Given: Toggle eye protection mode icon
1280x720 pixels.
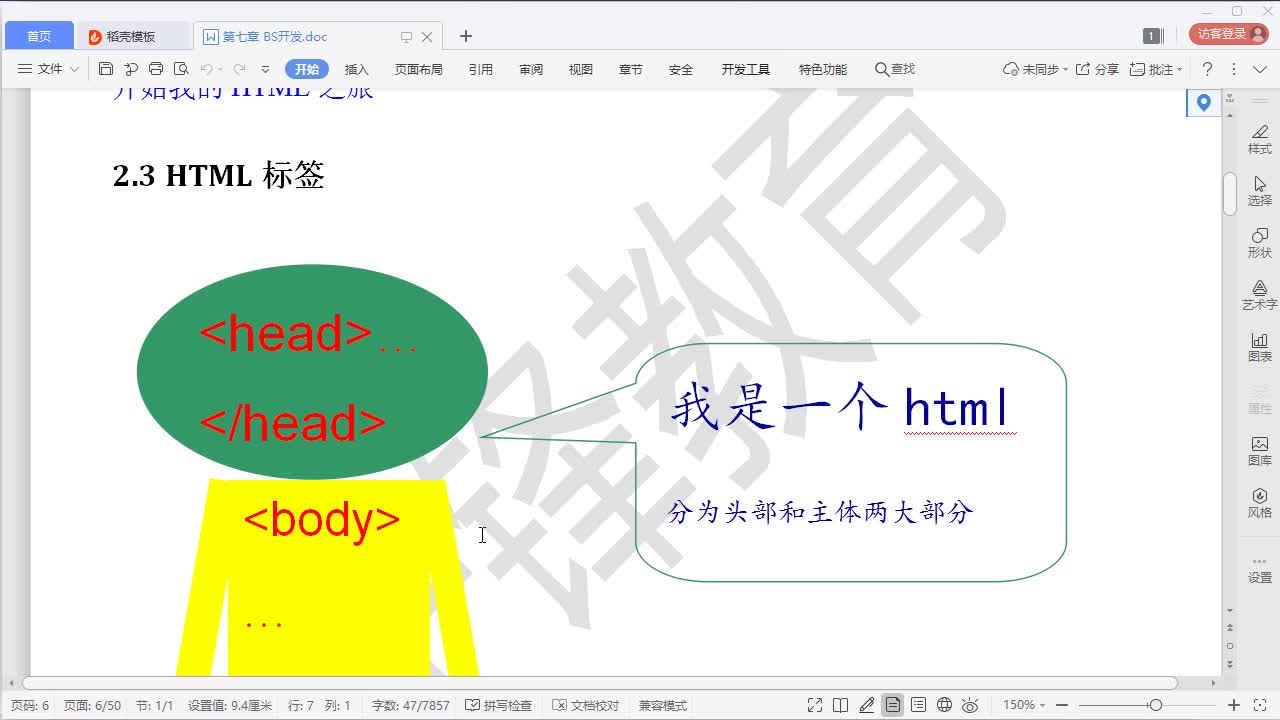Looking at the screenshot, I should [x=969, y=705].
